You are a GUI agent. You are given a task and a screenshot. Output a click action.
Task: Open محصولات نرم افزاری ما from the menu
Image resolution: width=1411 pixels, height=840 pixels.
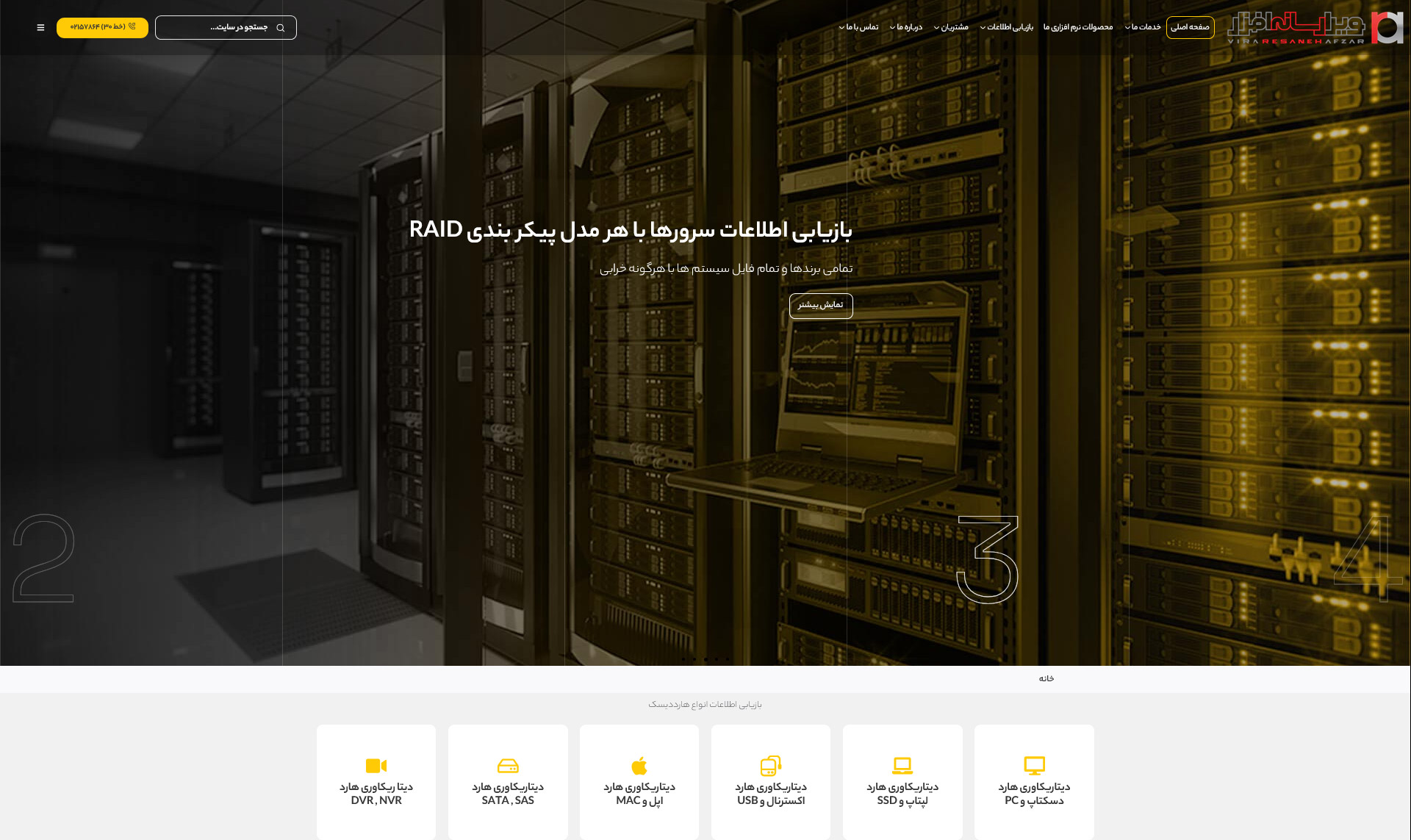tap(1079, 27)
